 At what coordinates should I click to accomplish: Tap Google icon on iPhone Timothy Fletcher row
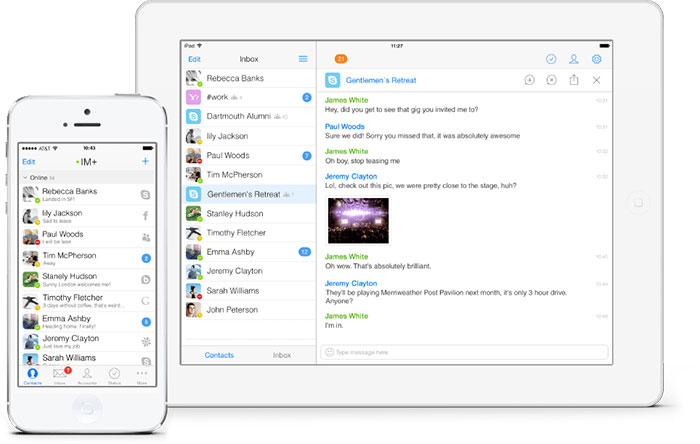[x=146, y=301]
